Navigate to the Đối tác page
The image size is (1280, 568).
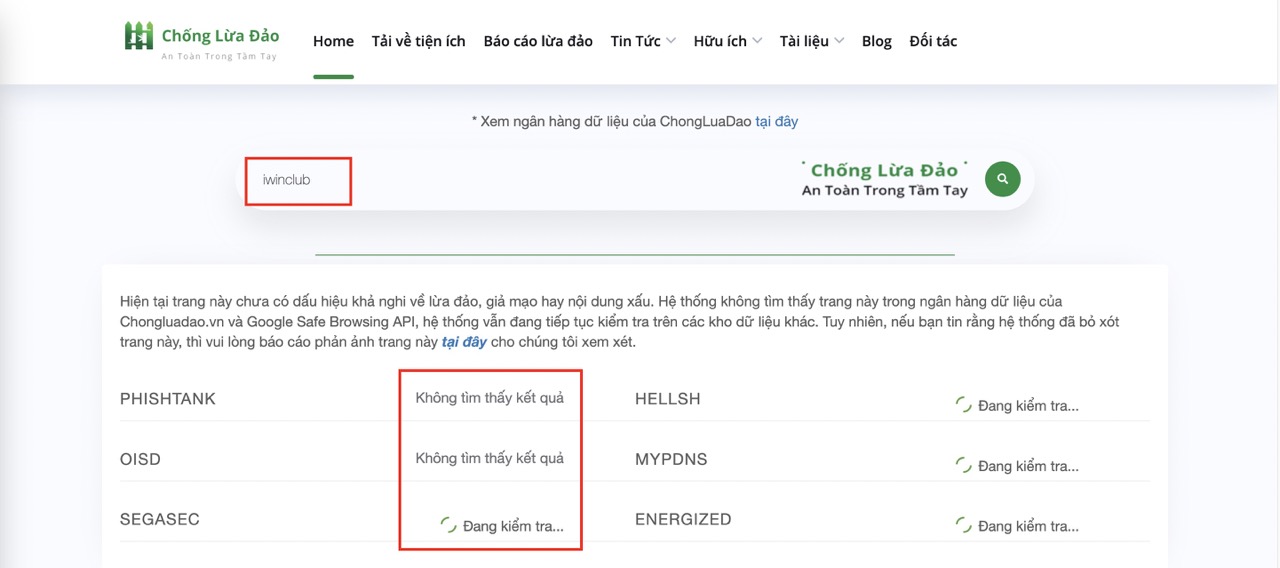933,41
